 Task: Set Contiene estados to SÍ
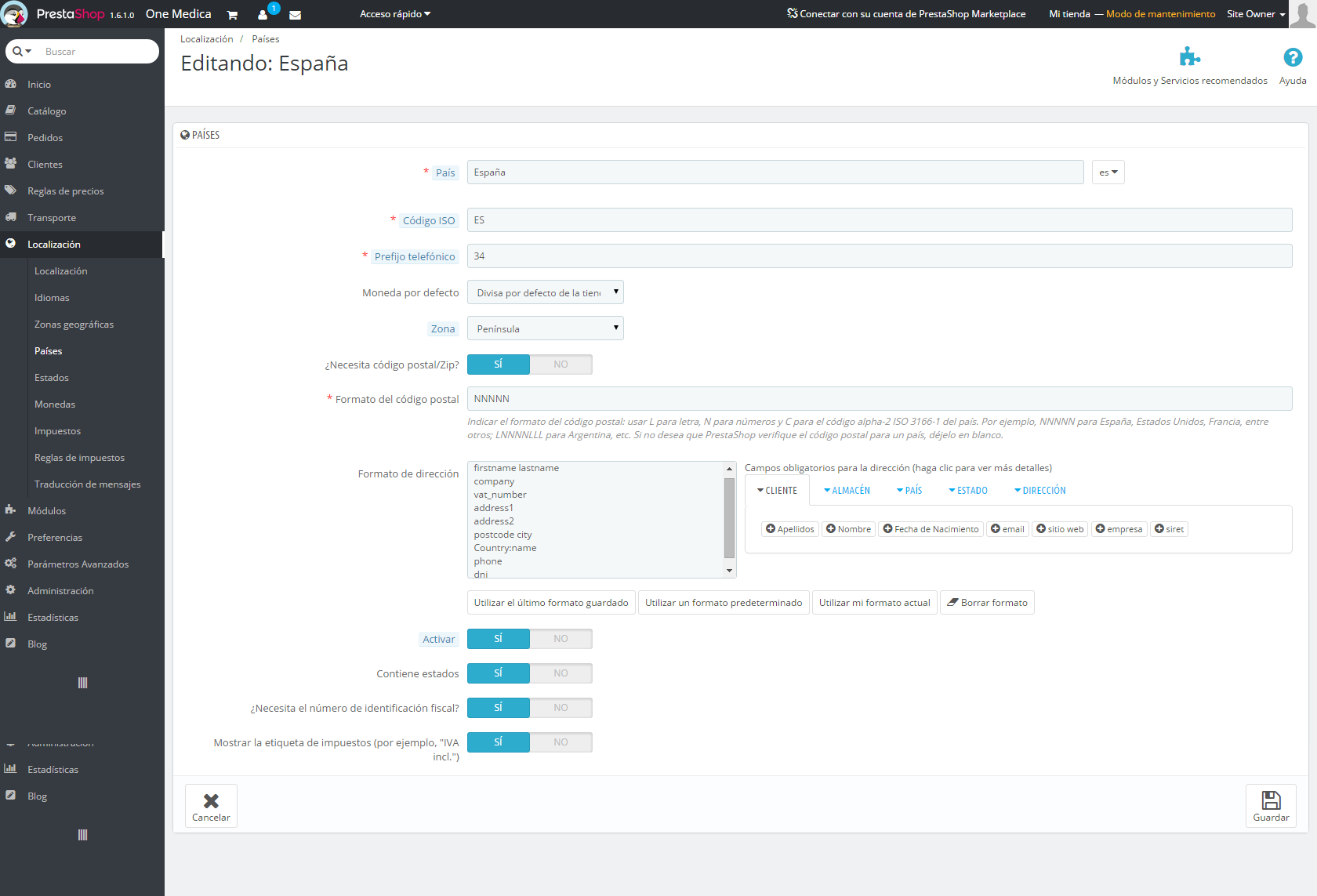point(499,673)
